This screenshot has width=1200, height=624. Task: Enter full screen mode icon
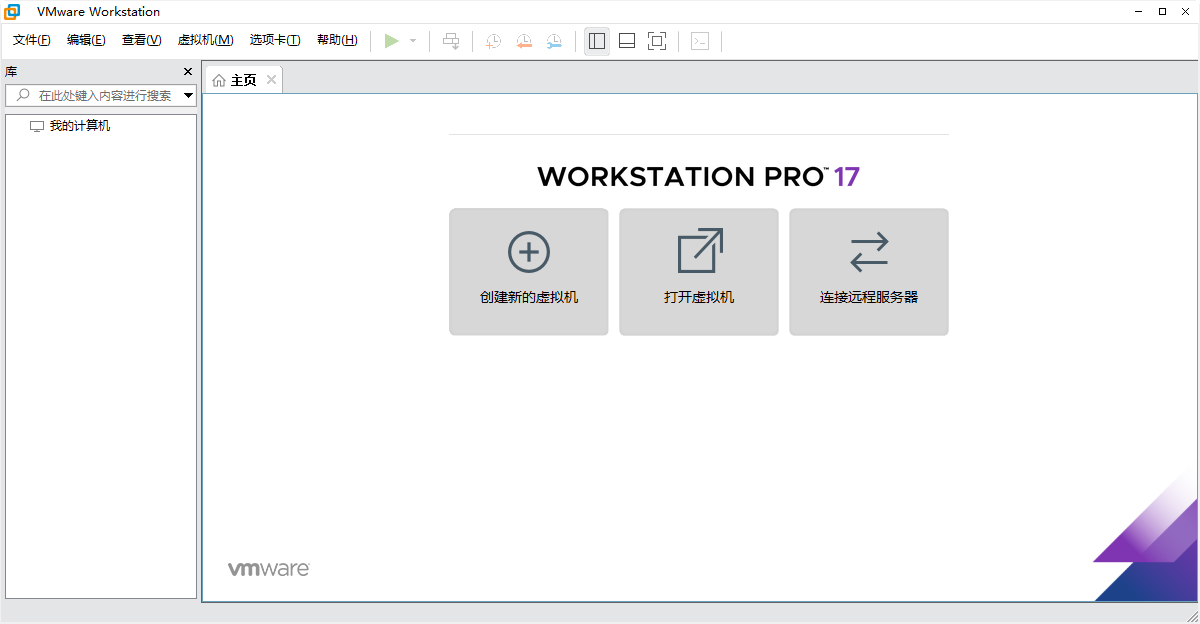pyautogui.click(x=657, y=41)
